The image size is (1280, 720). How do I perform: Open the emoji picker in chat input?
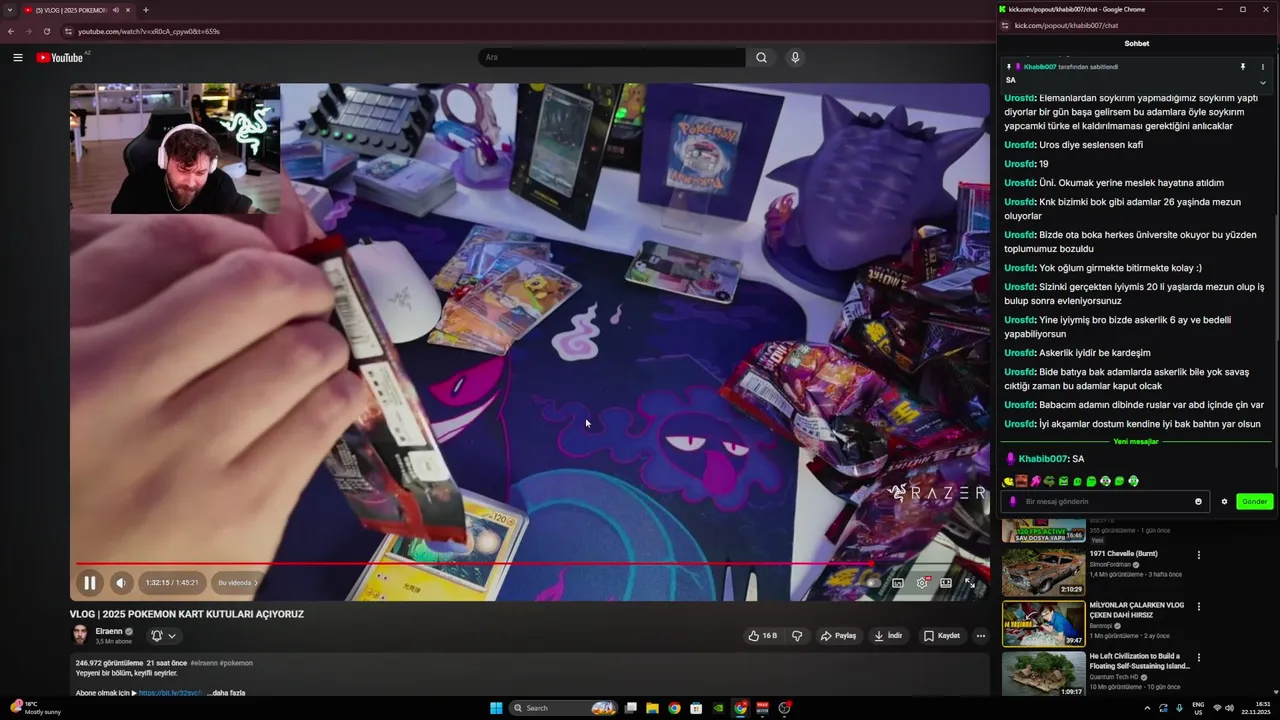1198,502
